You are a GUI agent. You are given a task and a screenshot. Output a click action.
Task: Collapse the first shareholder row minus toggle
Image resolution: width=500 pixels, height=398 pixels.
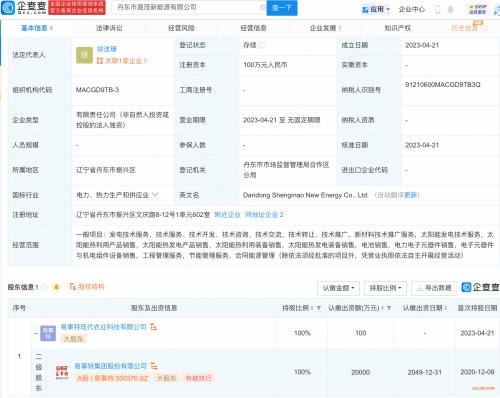click(x=36, y=333)
